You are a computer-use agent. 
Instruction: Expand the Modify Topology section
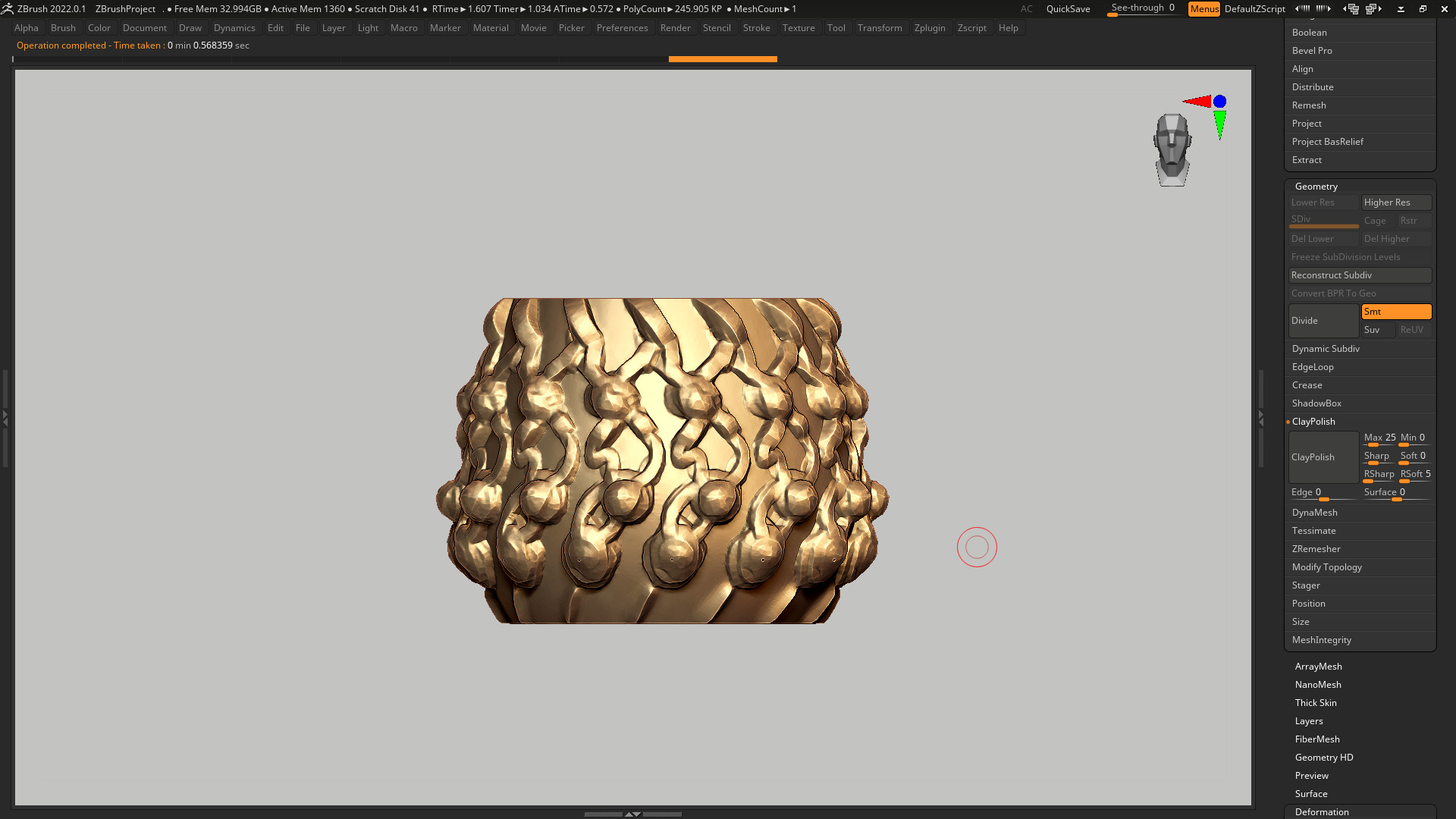tap(1326, 567)
